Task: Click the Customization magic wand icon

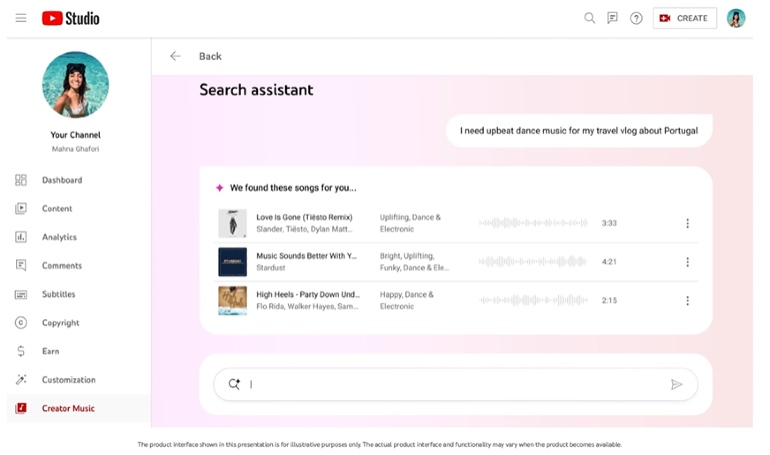Action: pos(21,379)
